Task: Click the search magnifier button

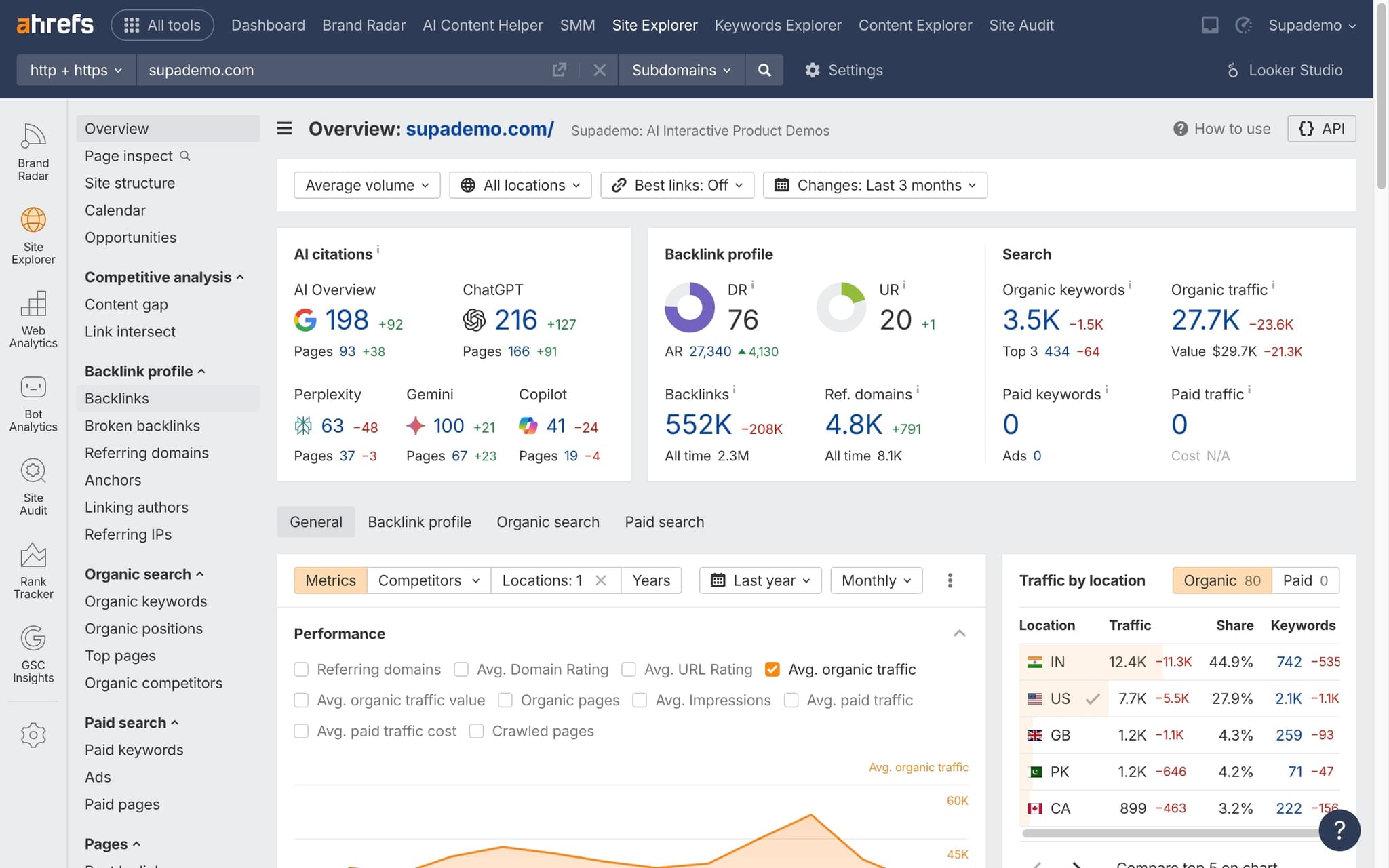Action: click(764, 70)
